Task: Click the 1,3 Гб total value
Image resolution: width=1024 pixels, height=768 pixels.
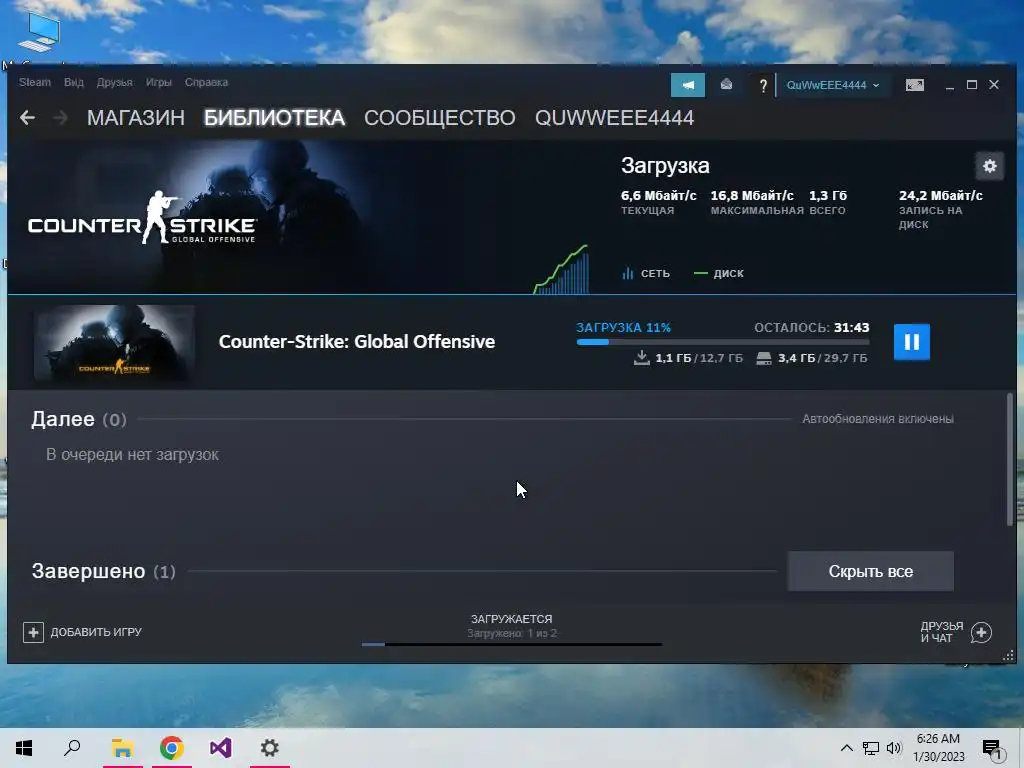Action: (827, 195)
